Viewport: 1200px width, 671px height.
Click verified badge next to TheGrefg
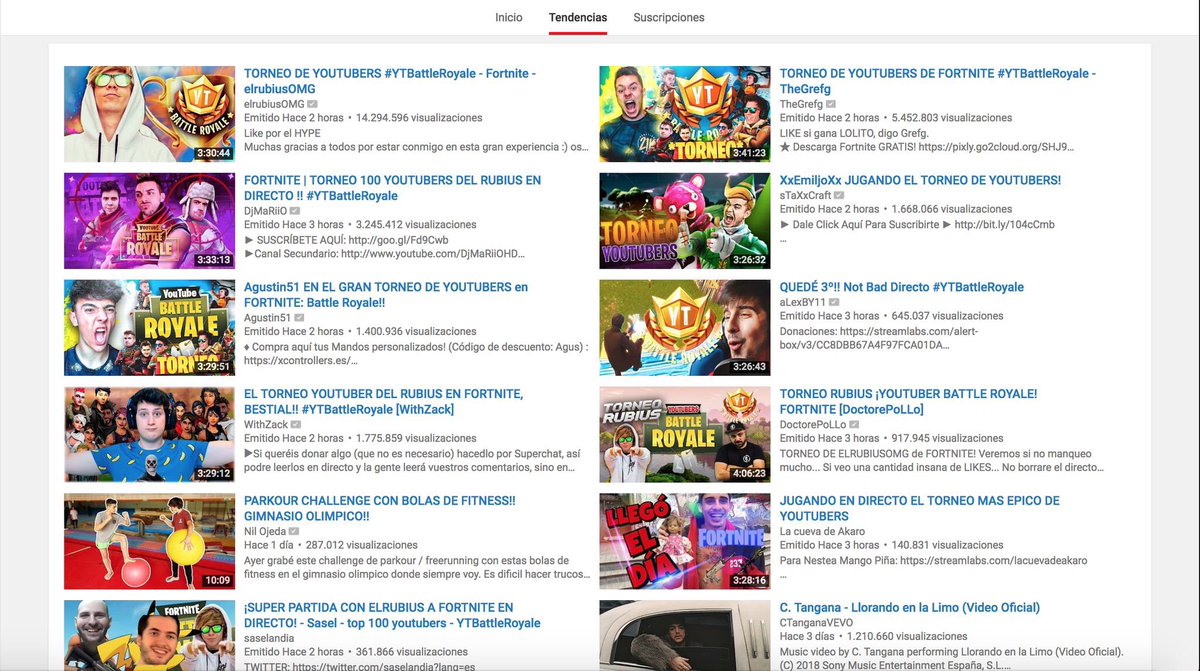click(x=832, y=104)
